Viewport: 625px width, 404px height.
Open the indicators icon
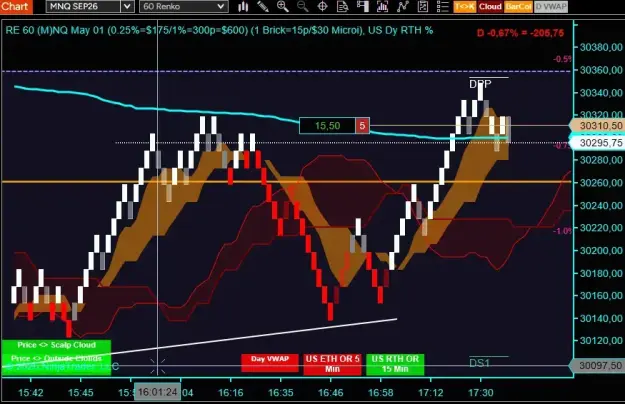click(x=382, y=6)
